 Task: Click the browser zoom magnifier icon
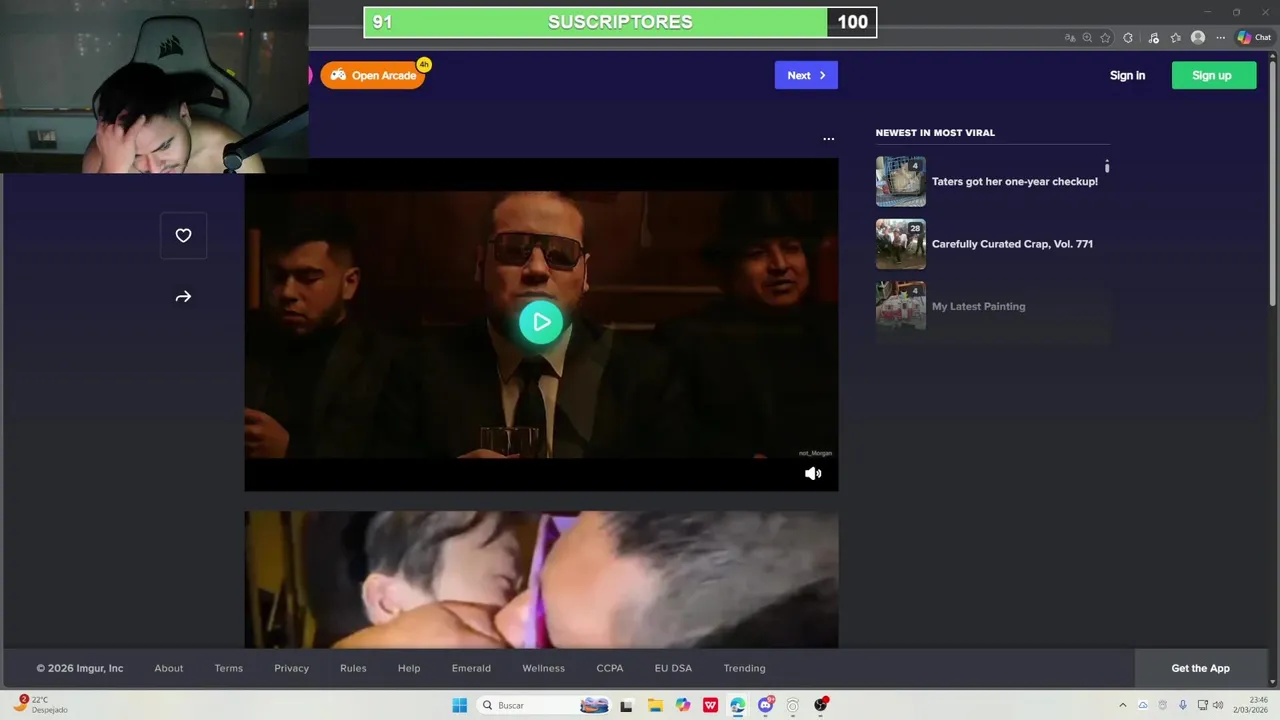coord(1087,38)
